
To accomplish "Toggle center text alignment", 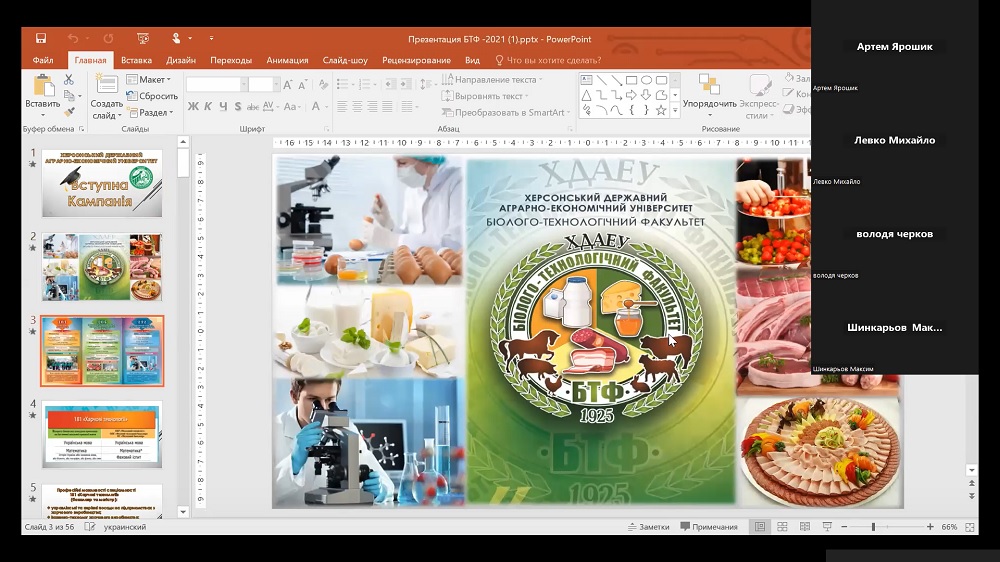I will click(x=357, y=107).
